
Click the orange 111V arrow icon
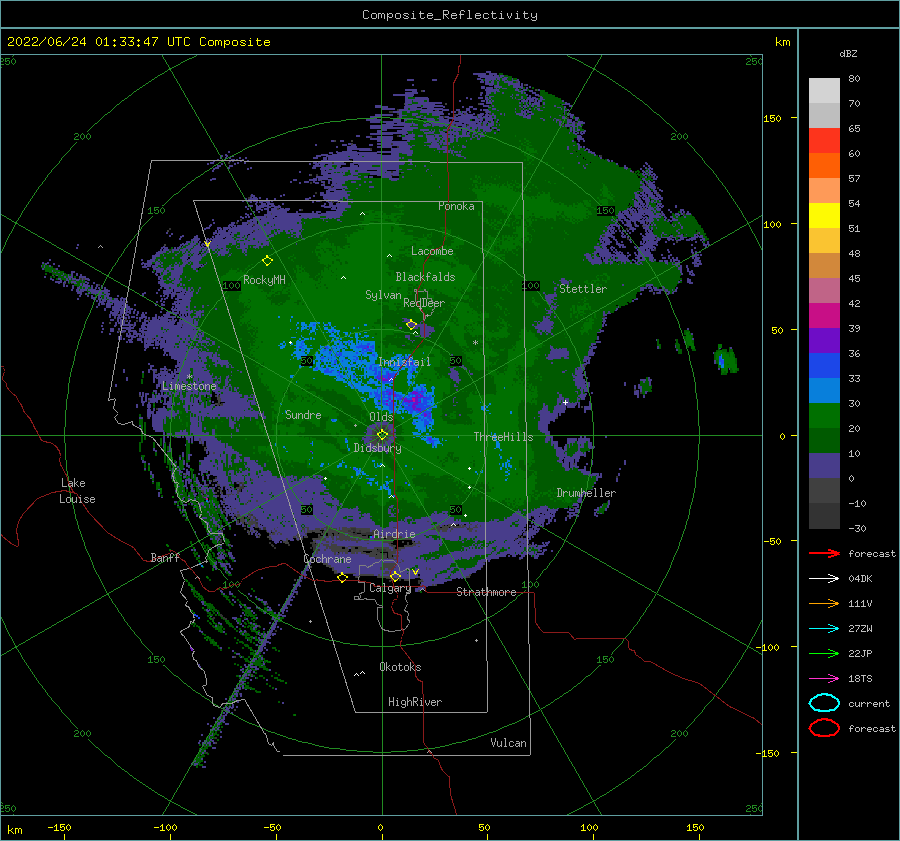(824, 603)
